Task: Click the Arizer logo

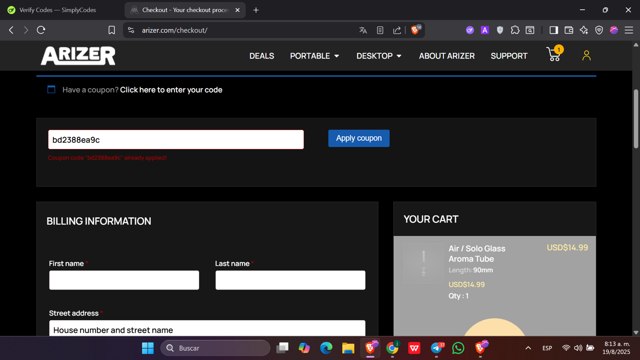Action: click(78, 56)
